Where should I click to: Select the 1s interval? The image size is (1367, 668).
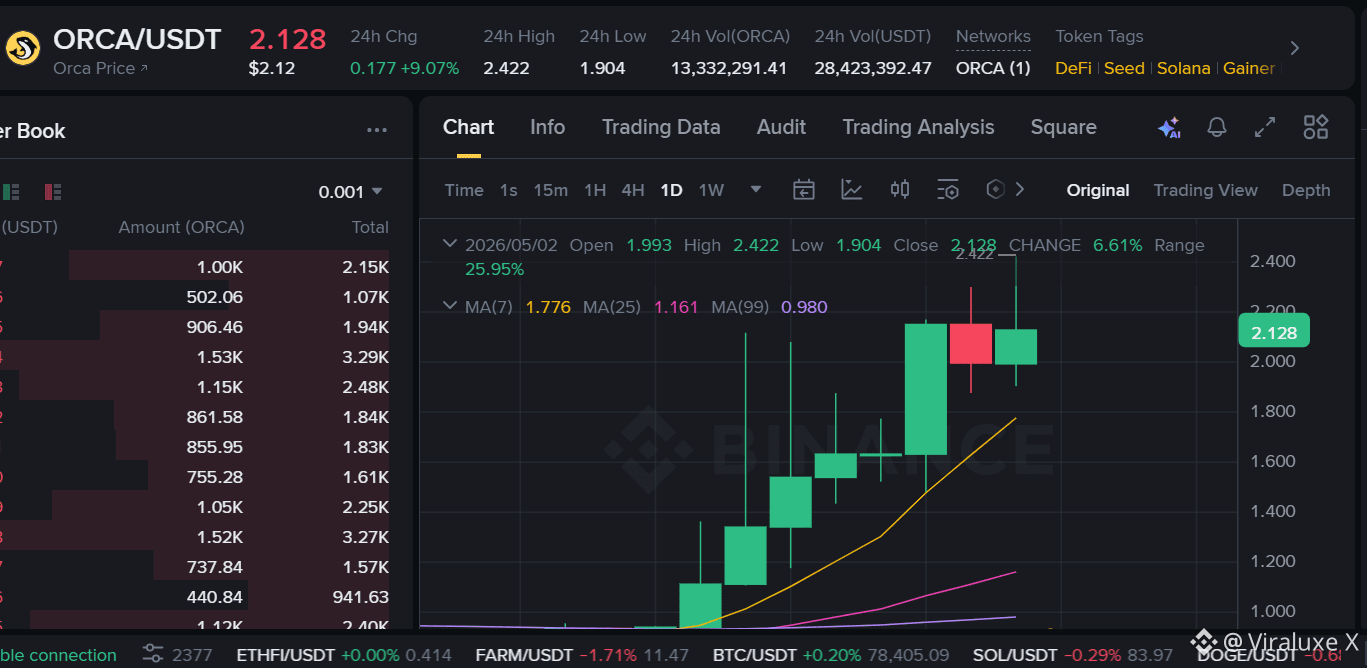pyautogui.click(x=508, y=190)
